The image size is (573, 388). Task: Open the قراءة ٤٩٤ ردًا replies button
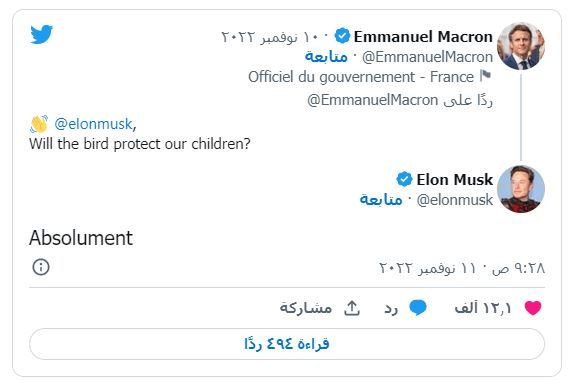pos(287,344)
